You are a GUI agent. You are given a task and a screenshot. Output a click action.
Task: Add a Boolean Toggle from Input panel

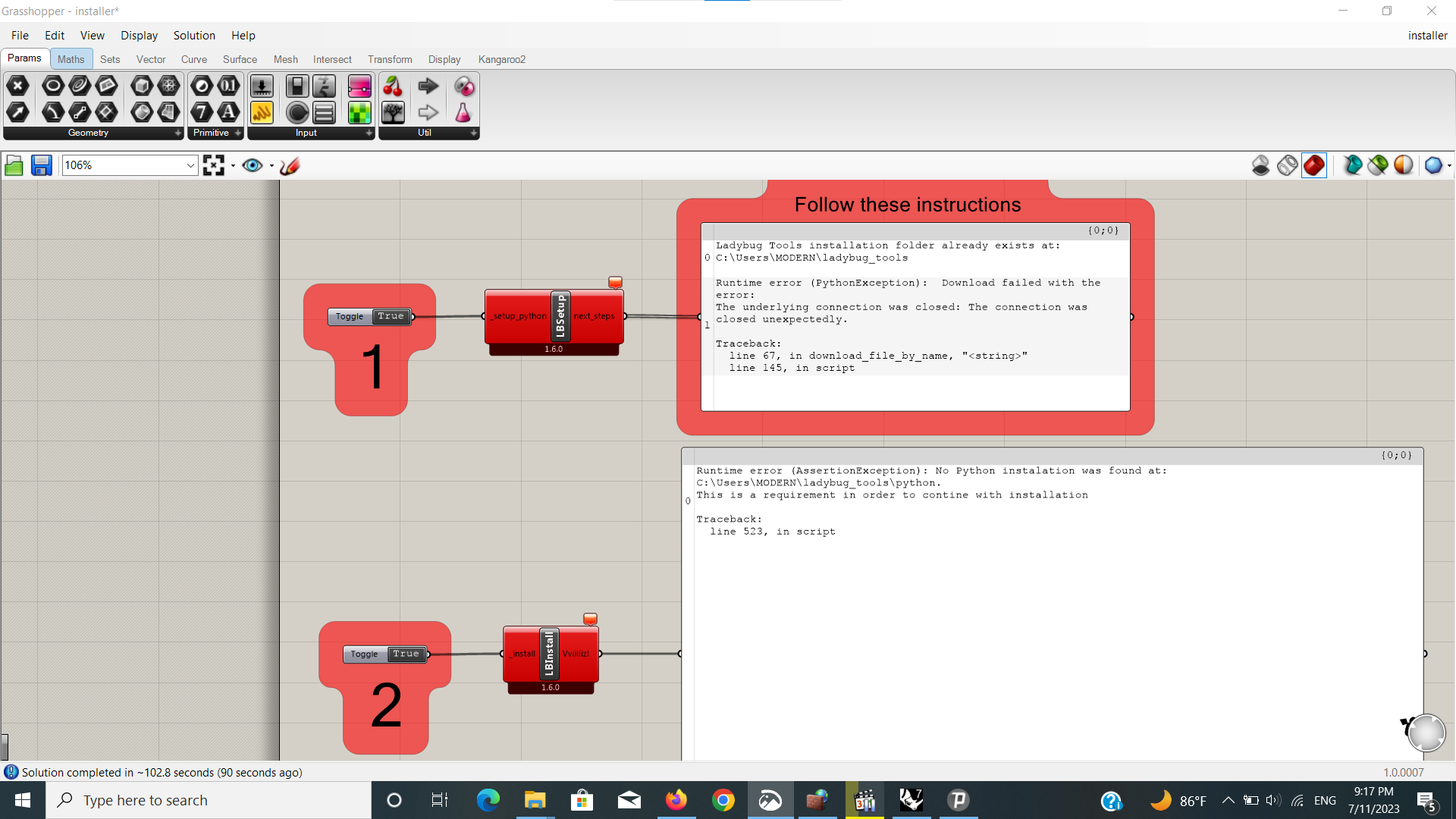pyautogui.click(x=297, y=86)
